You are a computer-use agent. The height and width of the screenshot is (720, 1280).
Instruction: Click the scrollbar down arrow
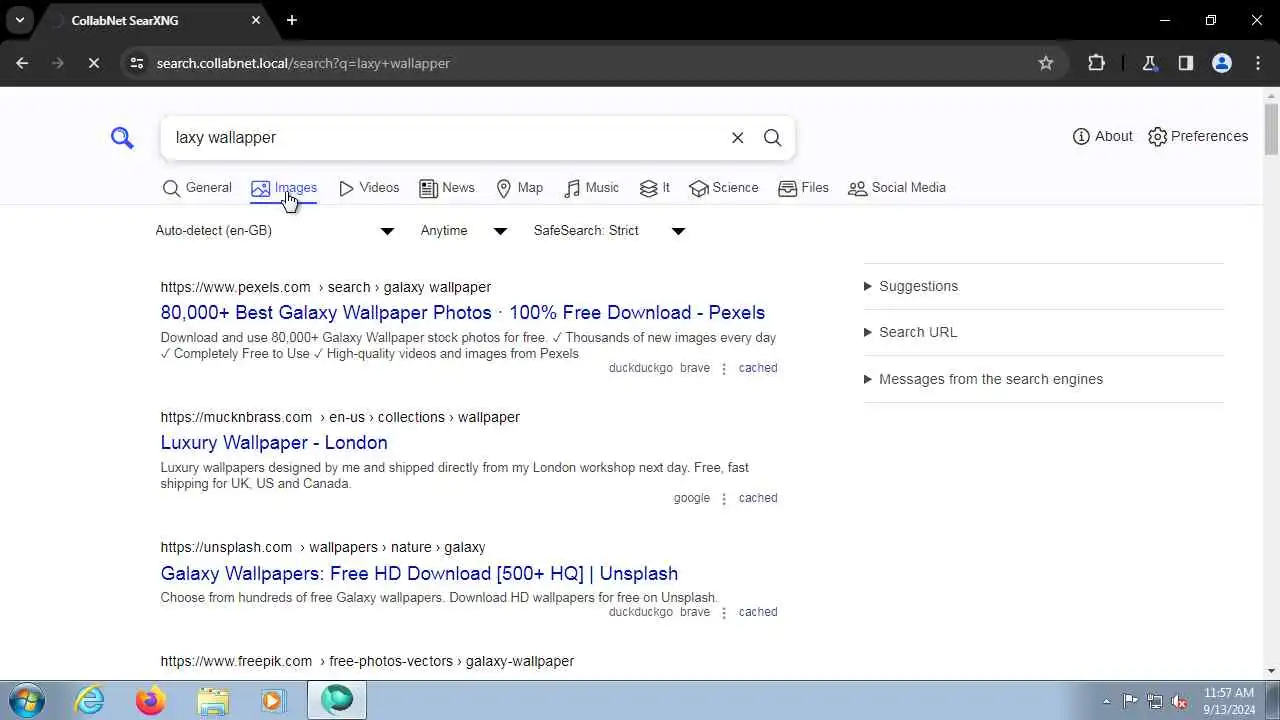1271,672
